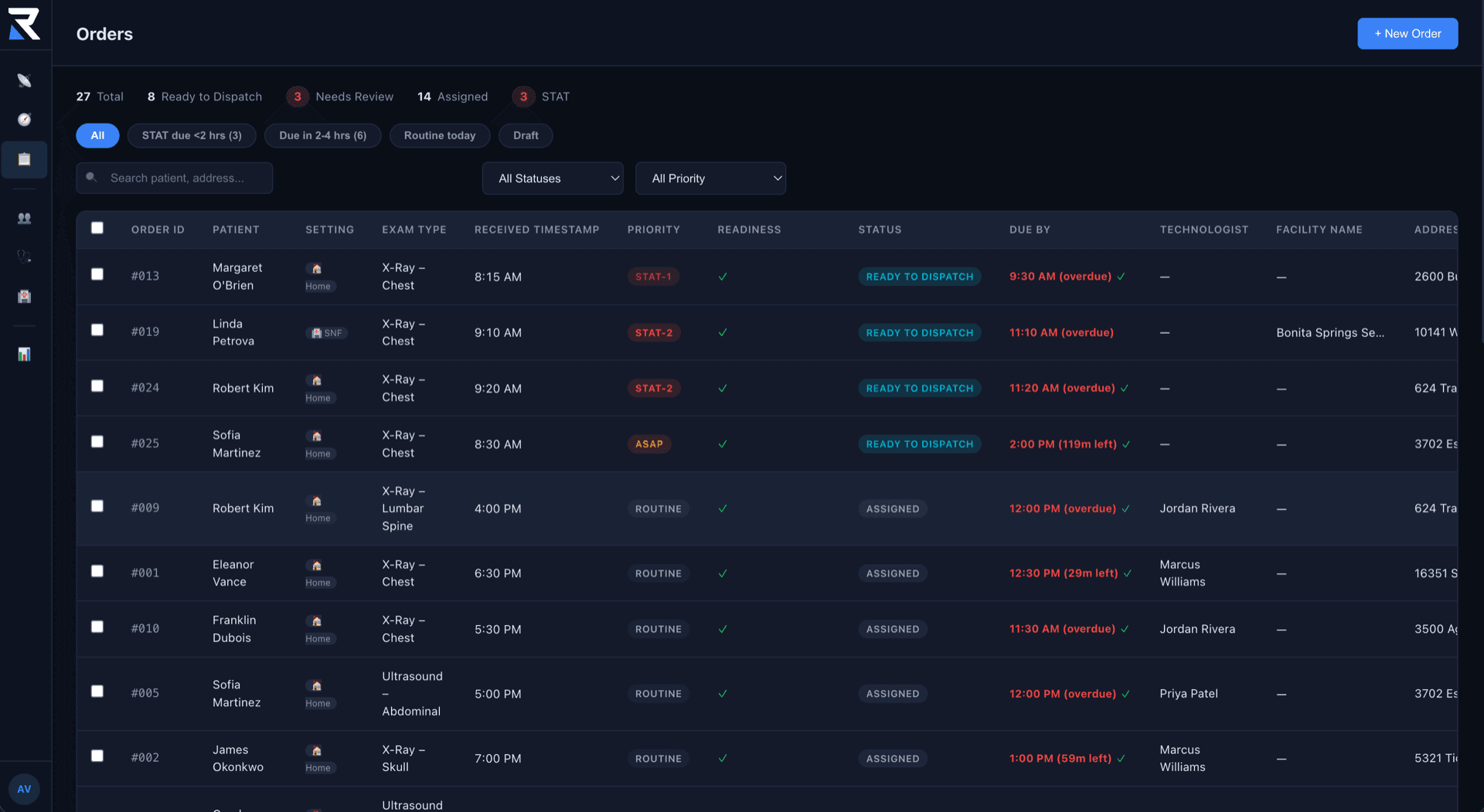Check the checkbox for order #013
The height and width of the screenshot is (812, 1484).
(x=97, y=274)
